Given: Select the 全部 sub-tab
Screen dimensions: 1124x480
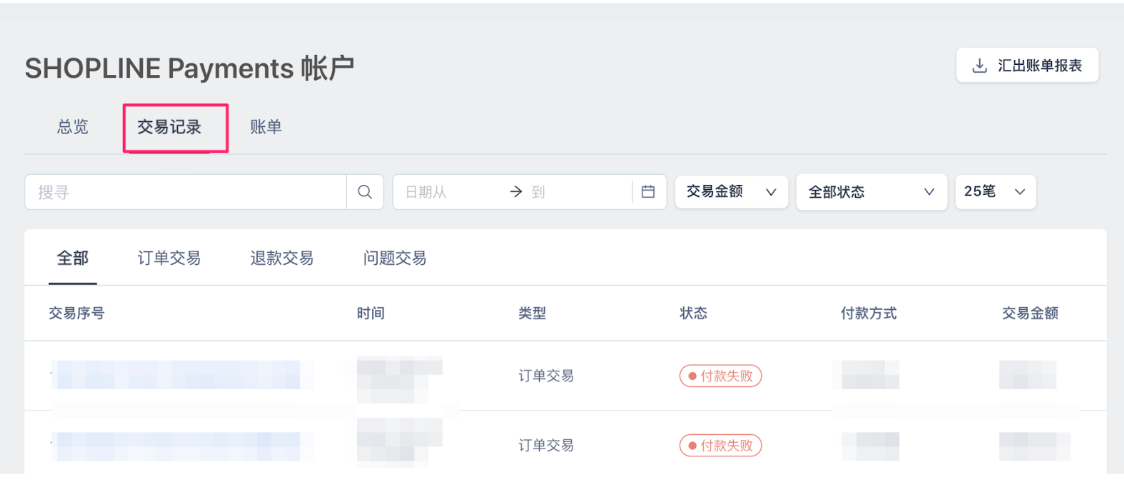Looking at the screenshot, I should 73,258.
